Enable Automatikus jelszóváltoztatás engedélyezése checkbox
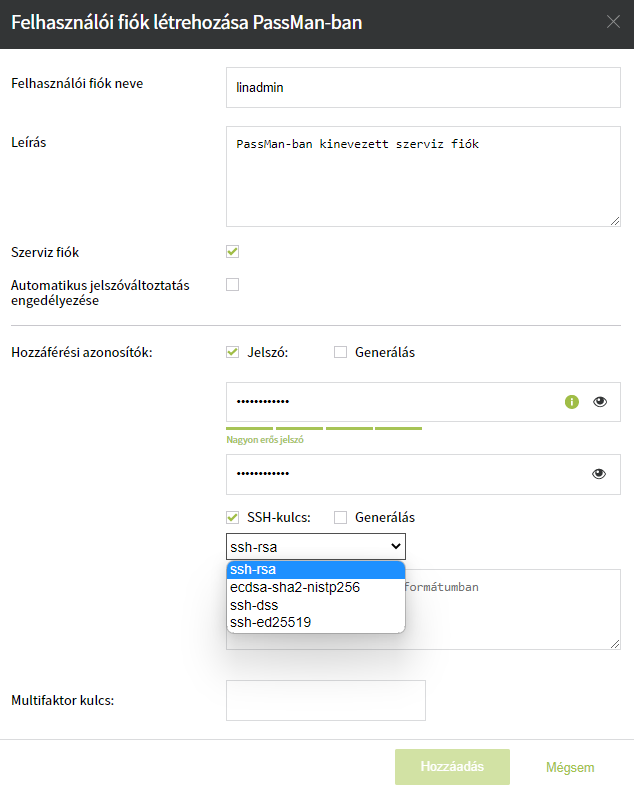Screen dimensions: 634x794 233,284
